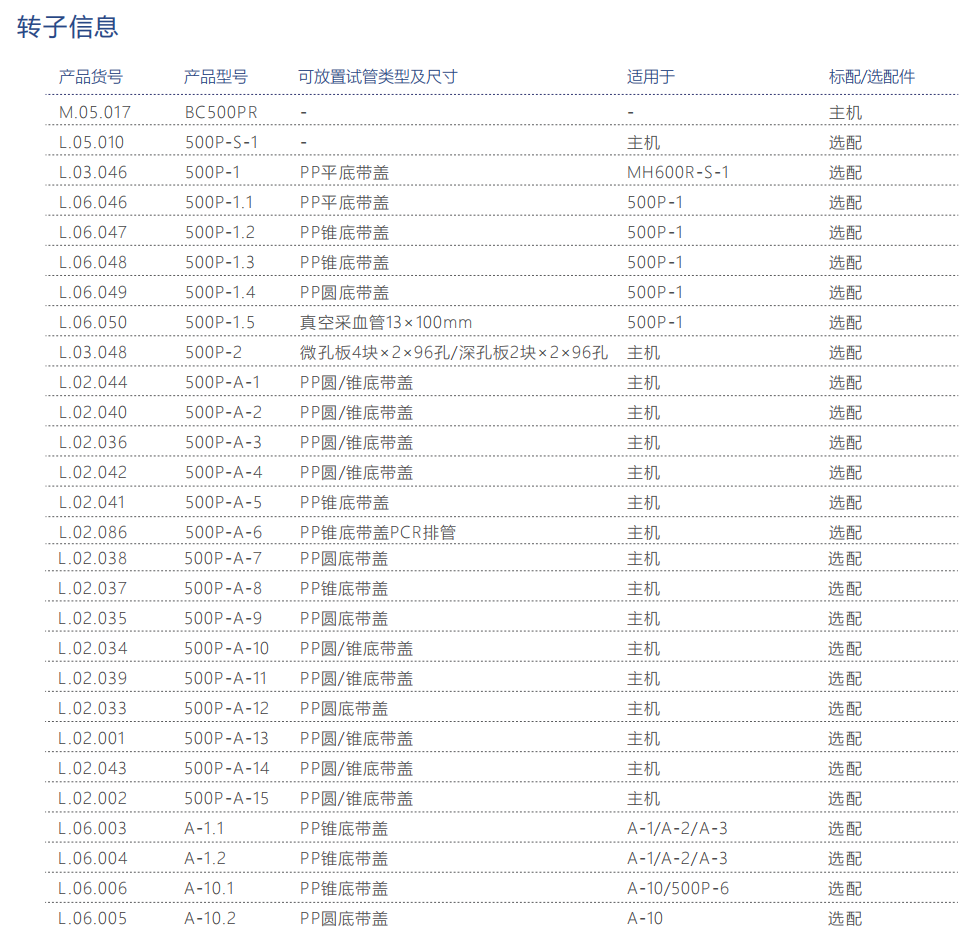Click the 适用于 column header

click(651, 77)
